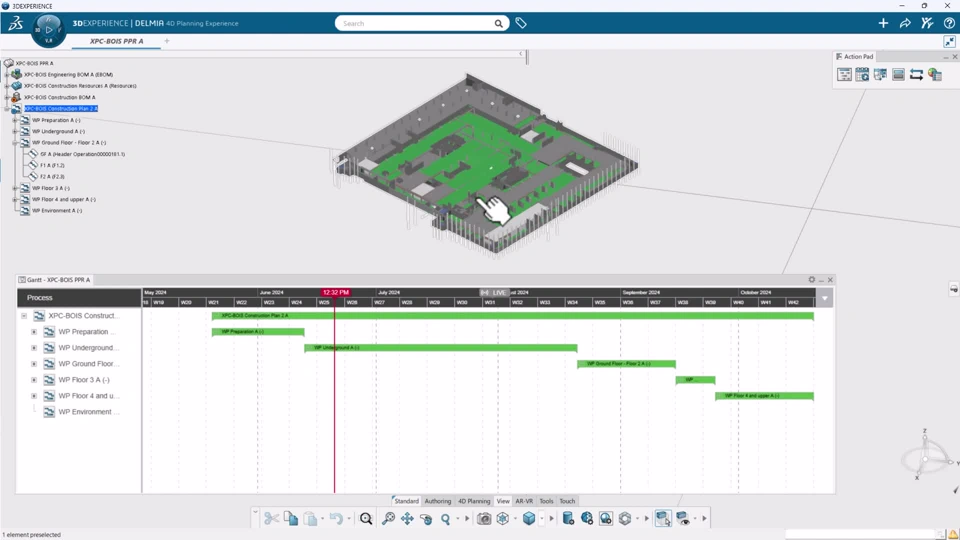Image resolution: width=960 pixels, height=540 pixels.
Task: Click the Rotate view icon
Action: pyautogui.click(x=426, y=519)
